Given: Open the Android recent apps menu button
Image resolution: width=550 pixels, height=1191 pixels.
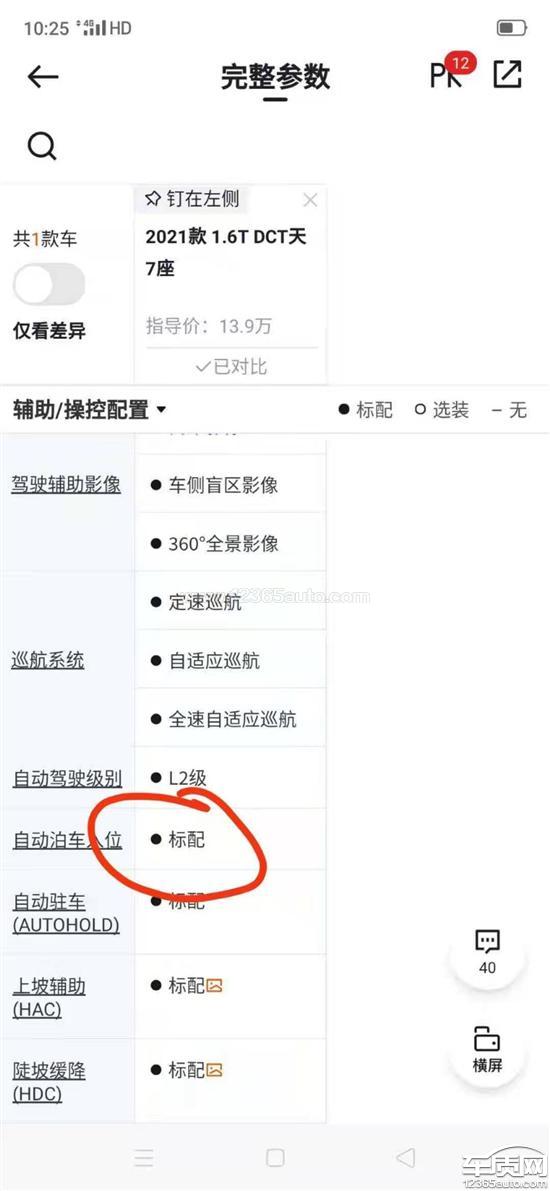Looking at the screenshot, I should pos(144,1158).
